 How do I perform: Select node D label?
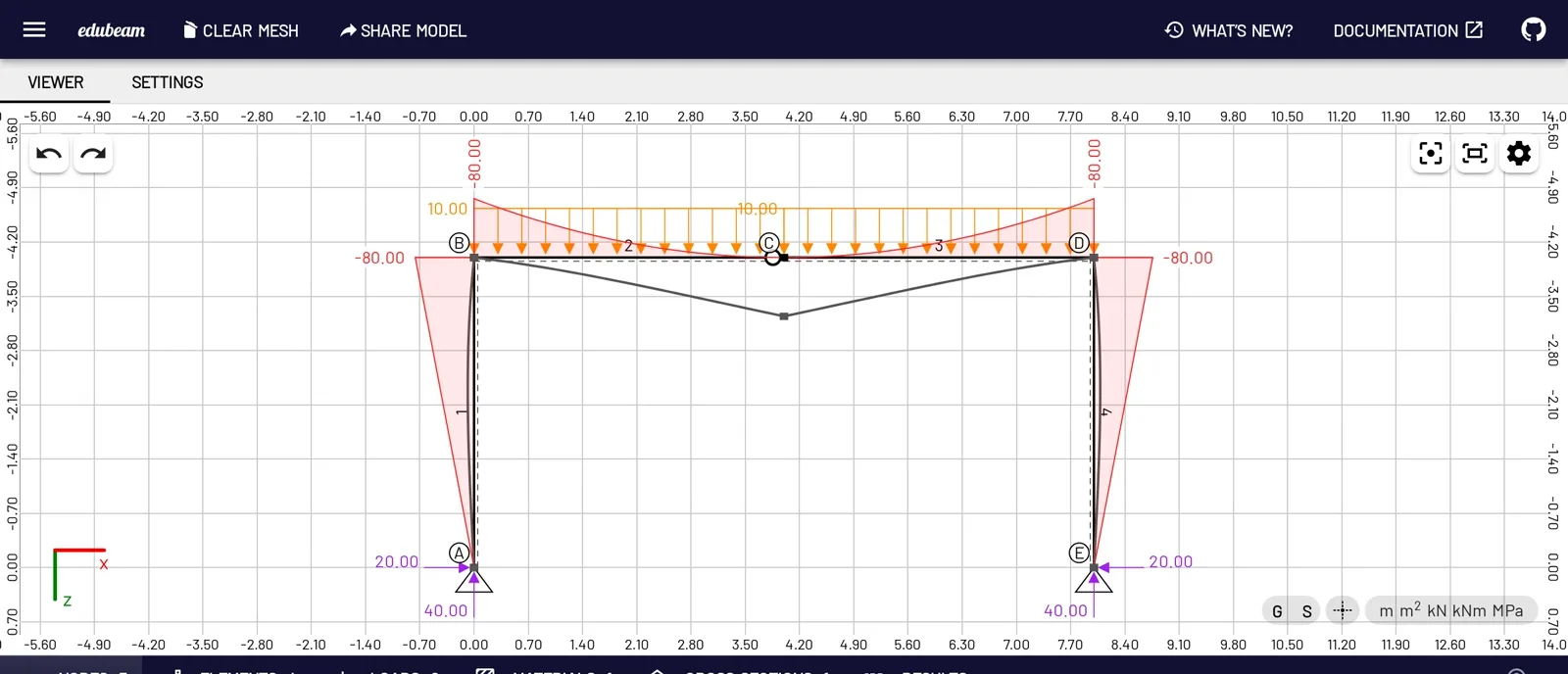click(x=1079, y=243)
